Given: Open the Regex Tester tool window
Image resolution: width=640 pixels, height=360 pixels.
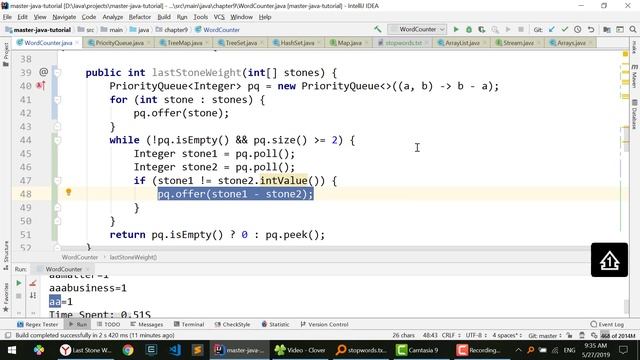Looking at the screenshot, I should [38, 324].
